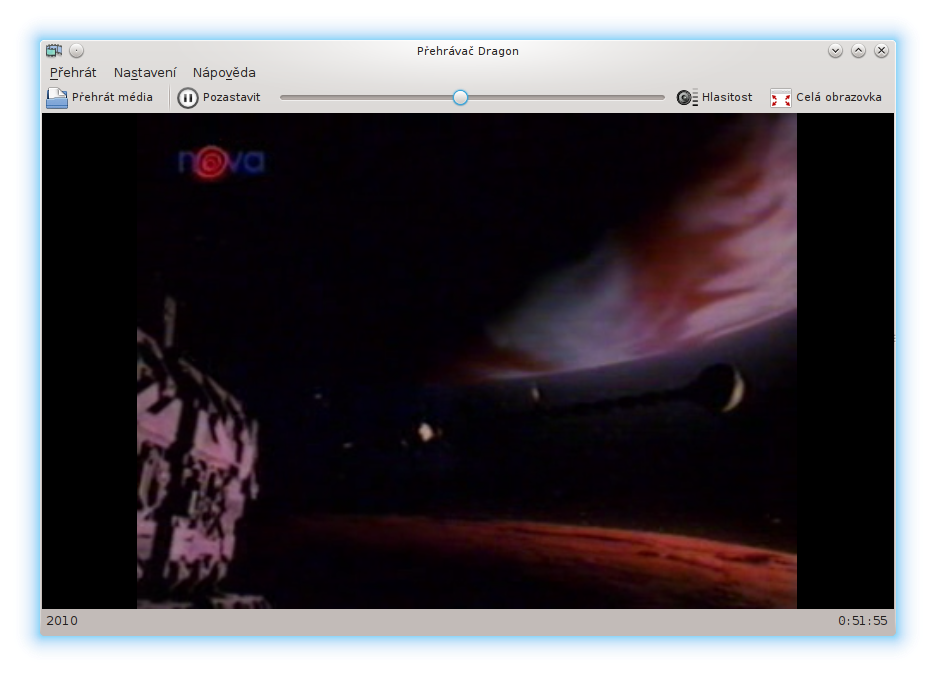This screenshot has width=936, height=676.
Task: Click the Přehrát média folder icon
Action: tap(57, 97)
